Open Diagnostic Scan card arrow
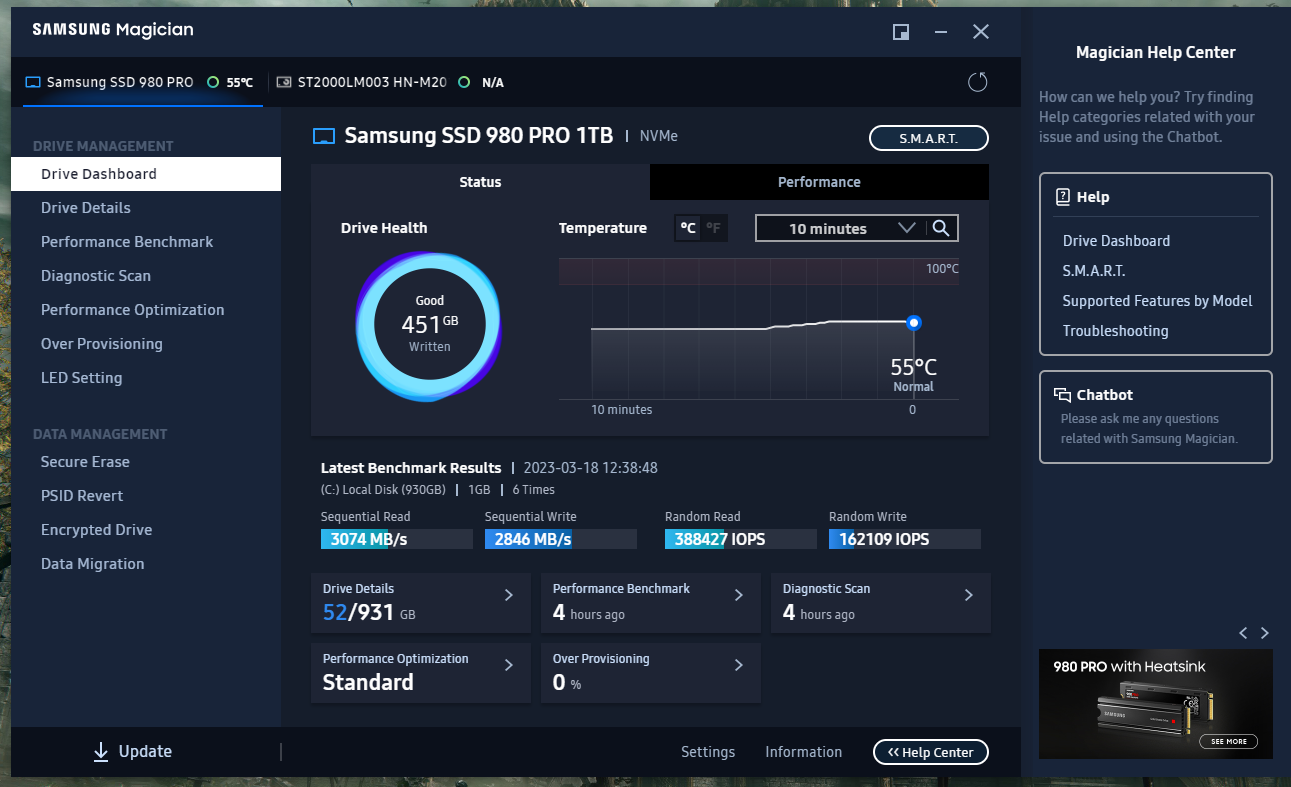The height and width of the screenshot is (787, 1291). tap(968, 595)
